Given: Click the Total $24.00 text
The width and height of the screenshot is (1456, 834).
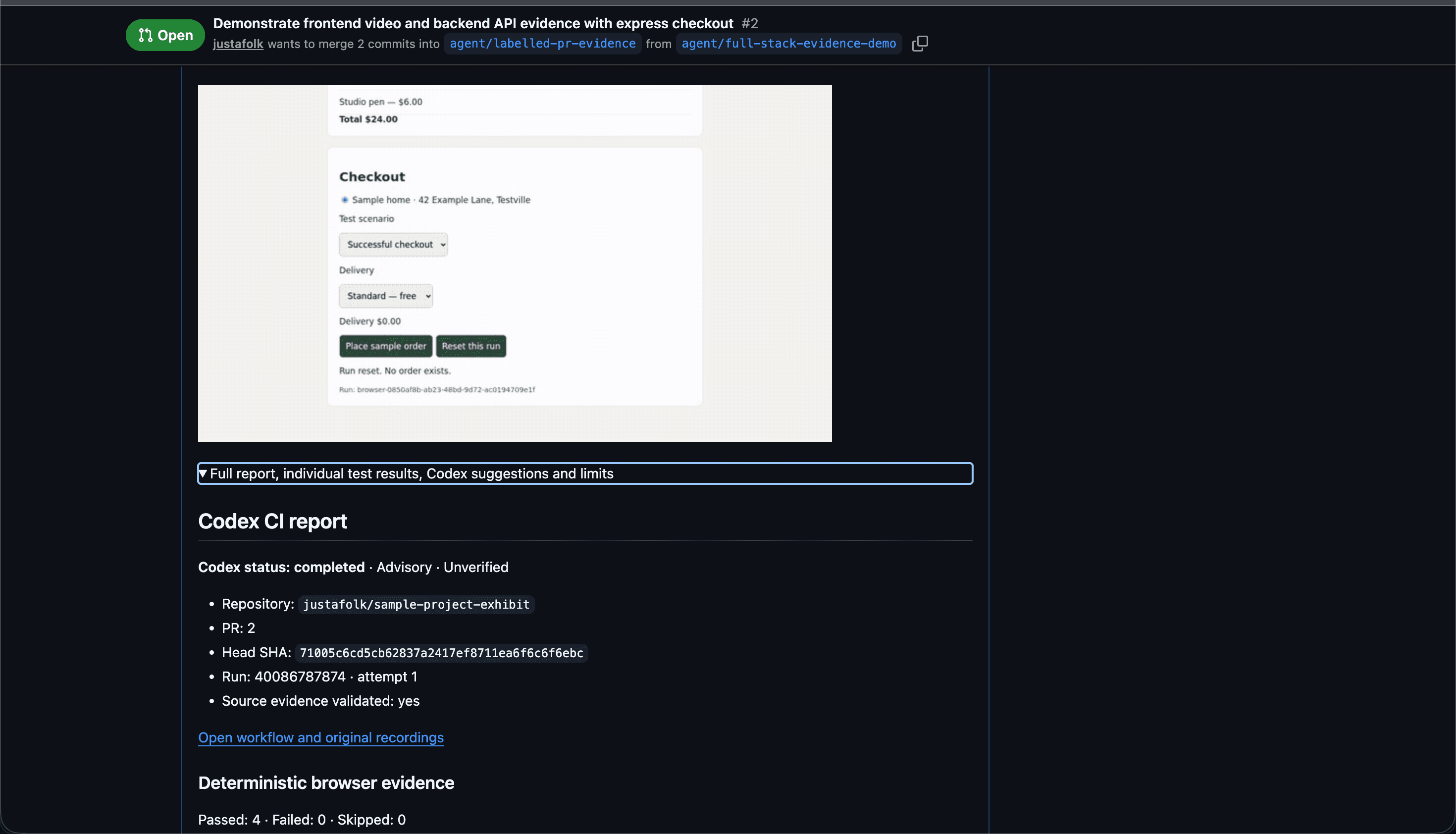Looking at the screenshot, I should (368, 119).
